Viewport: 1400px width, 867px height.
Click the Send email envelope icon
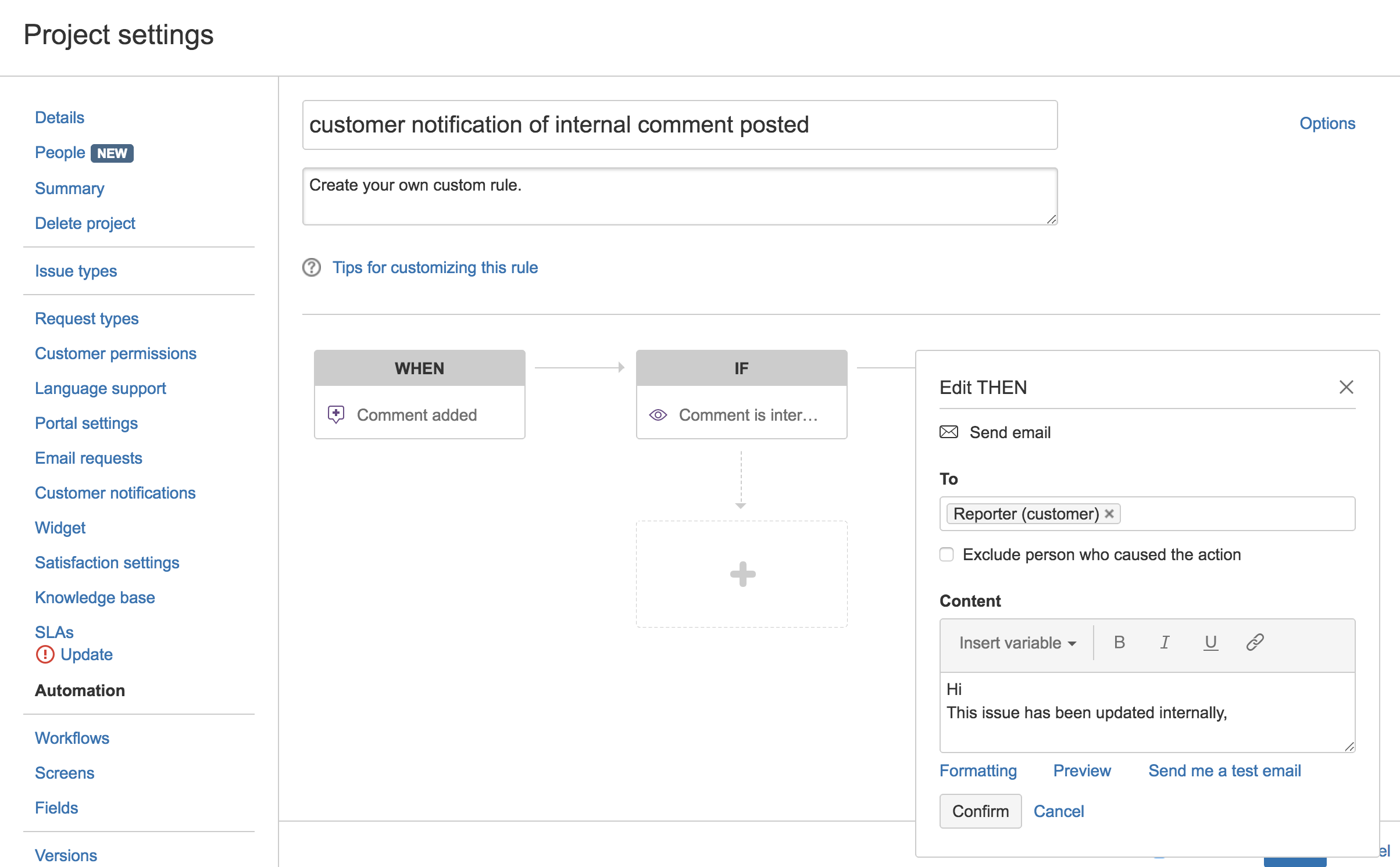click(948, 432)
